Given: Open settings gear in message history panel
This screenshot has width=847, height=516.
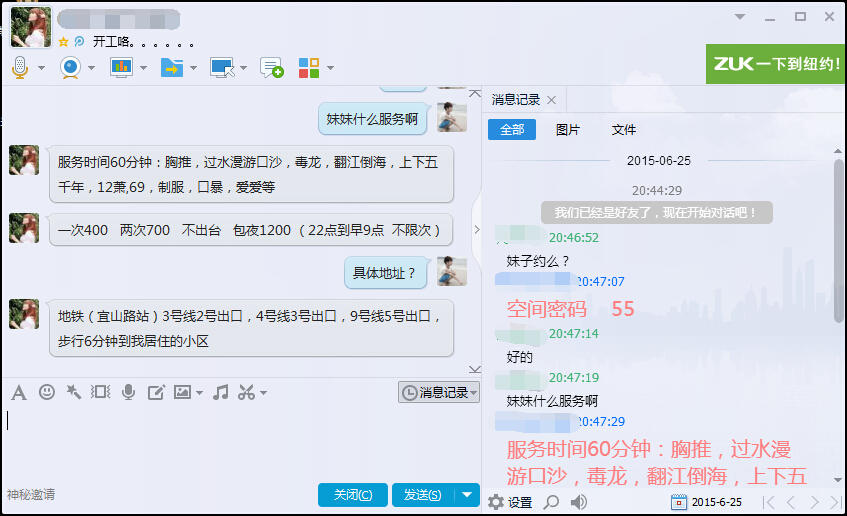Looking at the screenshot, I should (x=496, y=502).
